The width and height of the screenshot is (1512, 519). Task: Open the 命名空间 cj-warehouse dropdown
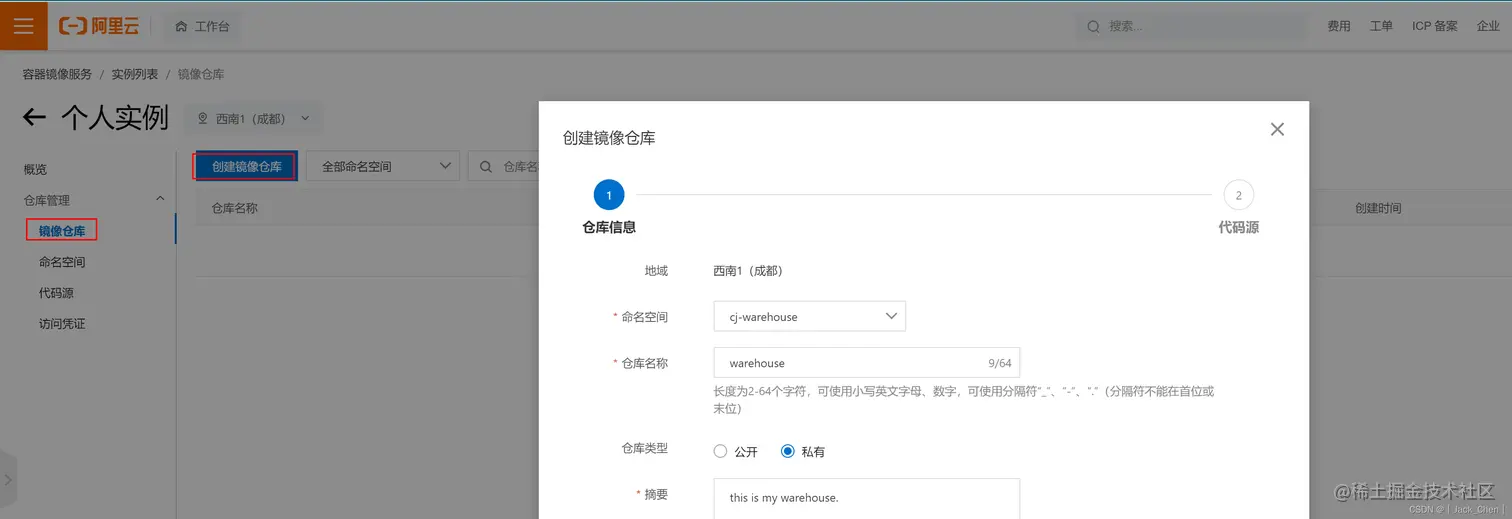click(x=810, y=316)
